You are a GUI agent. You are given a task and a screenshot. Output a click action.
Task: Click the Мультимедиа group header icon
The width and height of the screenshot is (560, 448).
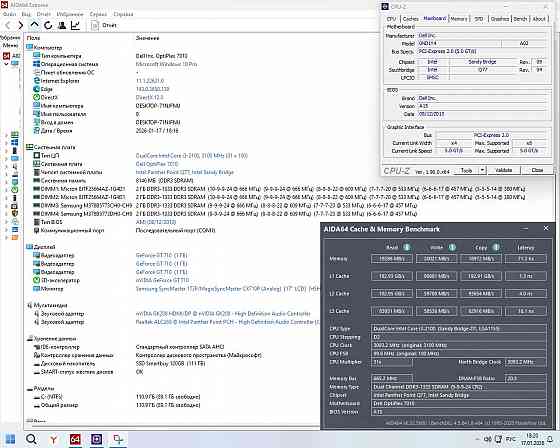(29, 305)
